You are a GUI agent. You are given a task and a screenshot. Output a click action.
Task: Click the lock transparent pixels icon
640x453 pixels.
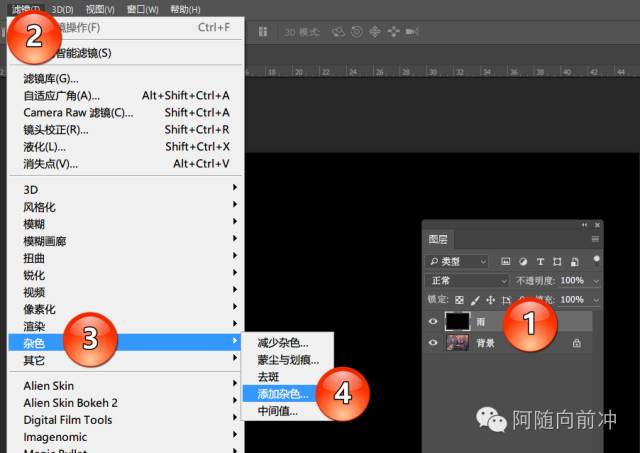pos(460,300)
